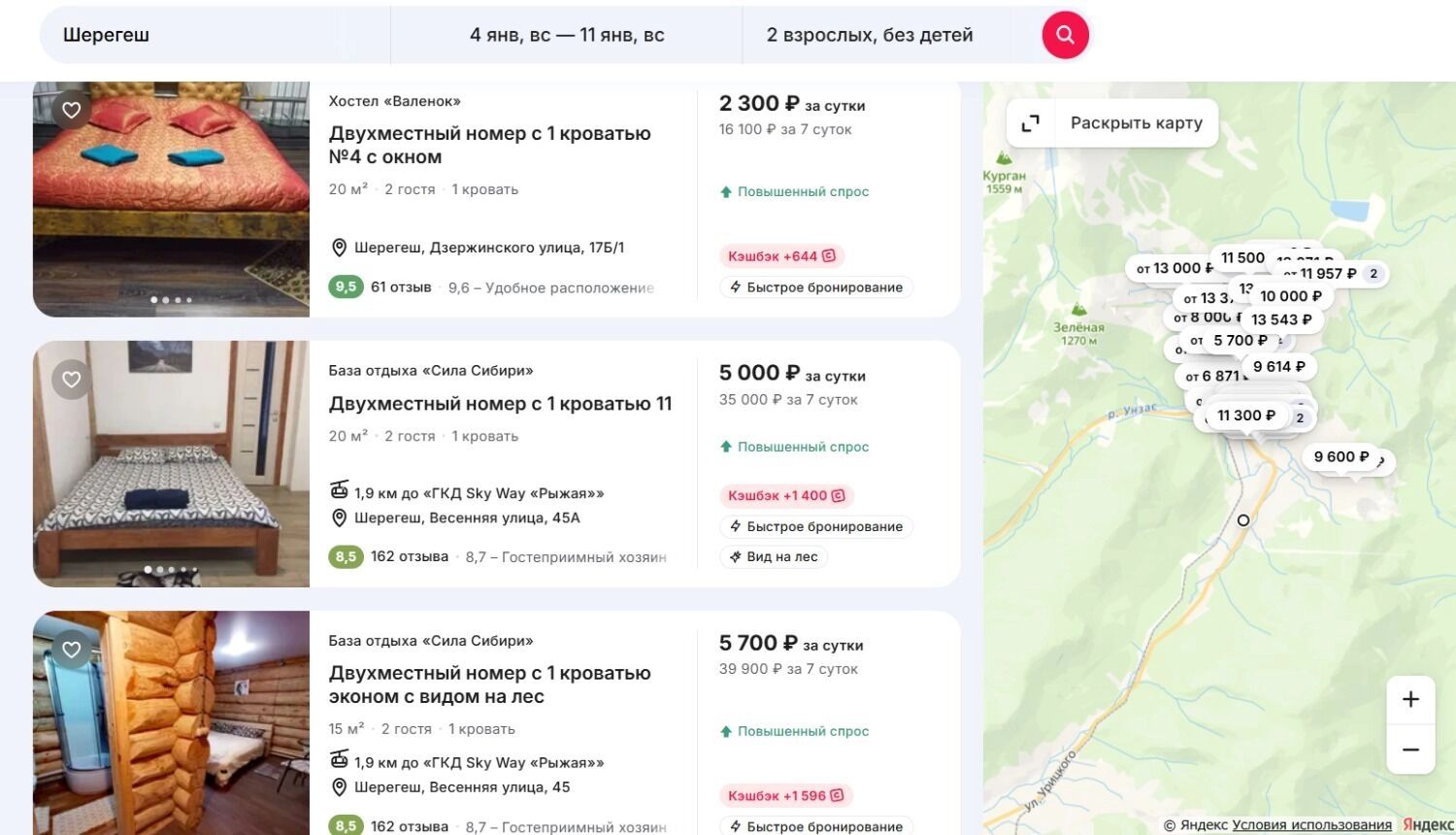Click the Кэшбэк +1 400 badge
Screen dimensions: 1456x835
pos(785,495)
